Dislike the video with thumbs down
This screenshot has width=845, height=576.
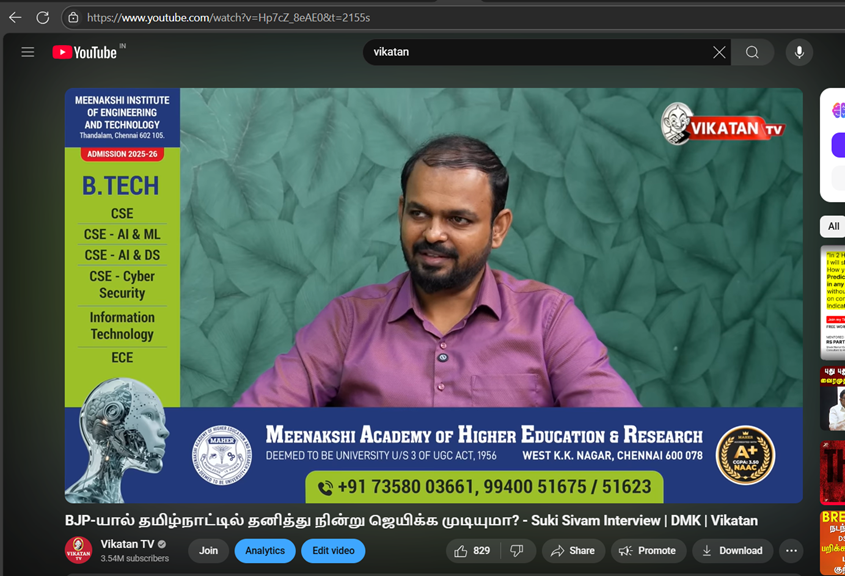(x=517, y=551)
